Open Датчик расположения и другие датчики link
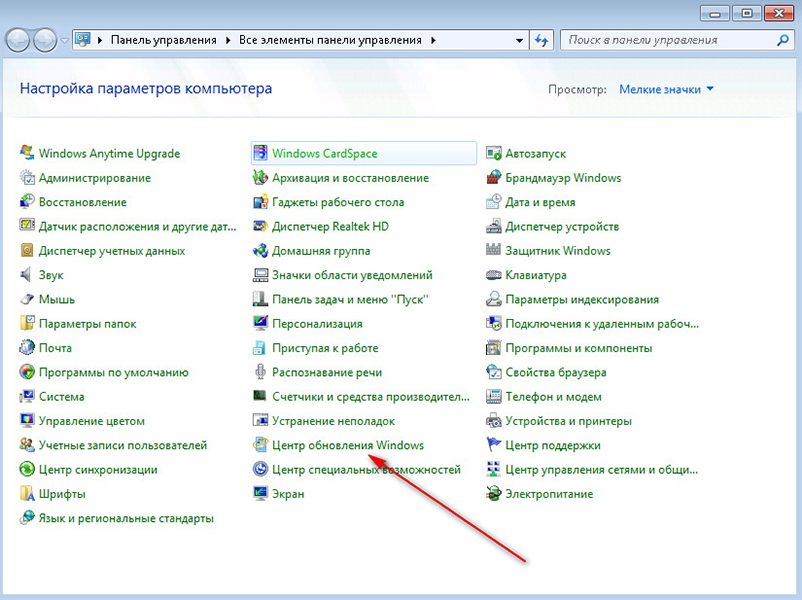This screenshot has width=802, height=600. [138, 227]
